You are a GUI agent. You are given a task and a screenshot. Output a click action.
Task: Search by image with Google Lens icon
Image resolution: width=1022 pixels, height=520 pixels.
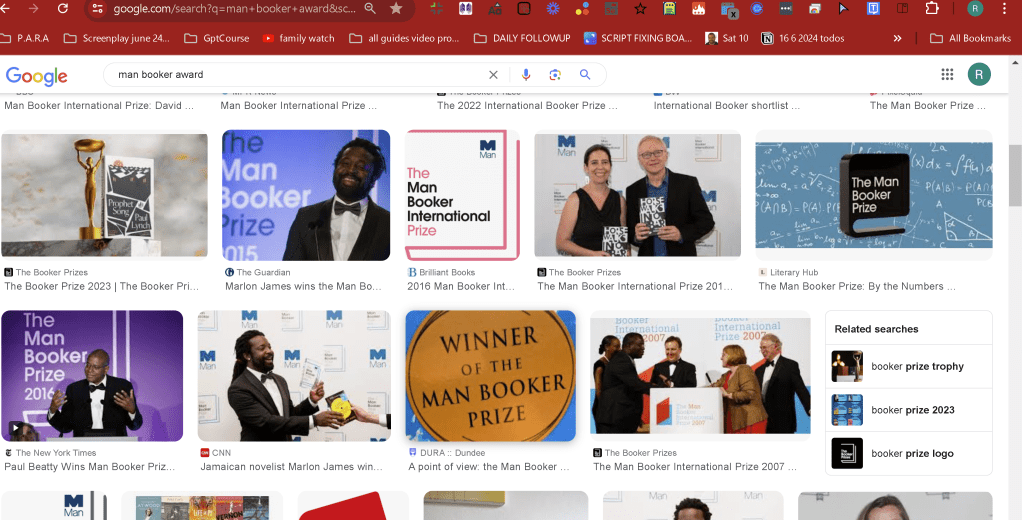(555, 74)
